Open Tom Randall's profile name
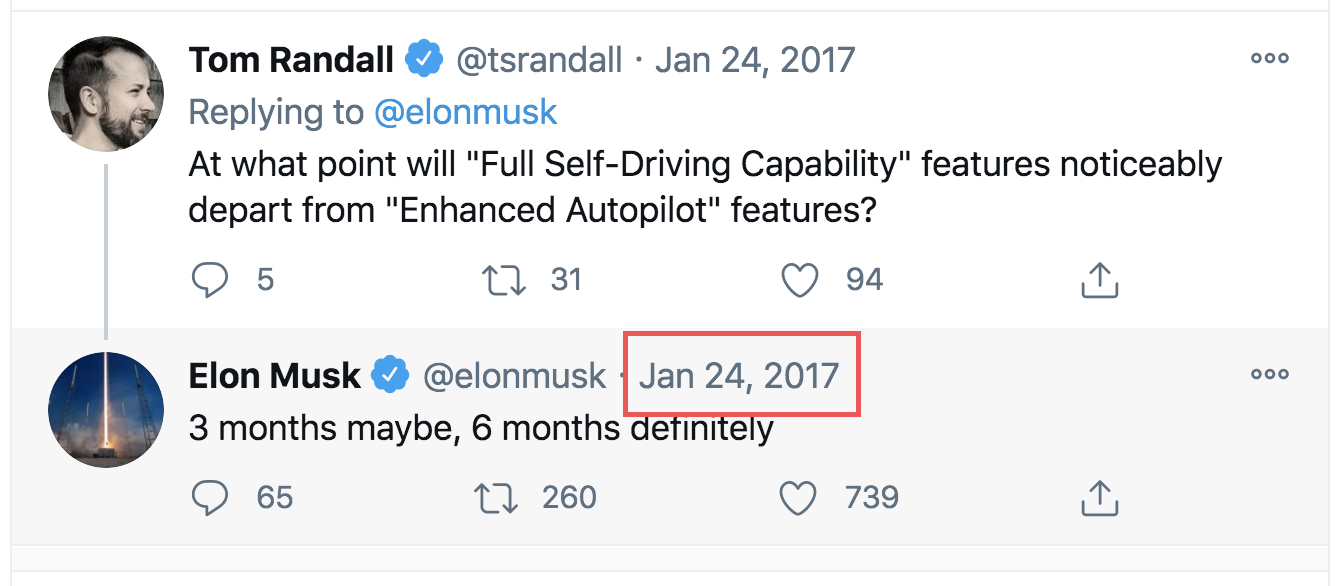Viewport: 1342px width, 586px height. 291,60
